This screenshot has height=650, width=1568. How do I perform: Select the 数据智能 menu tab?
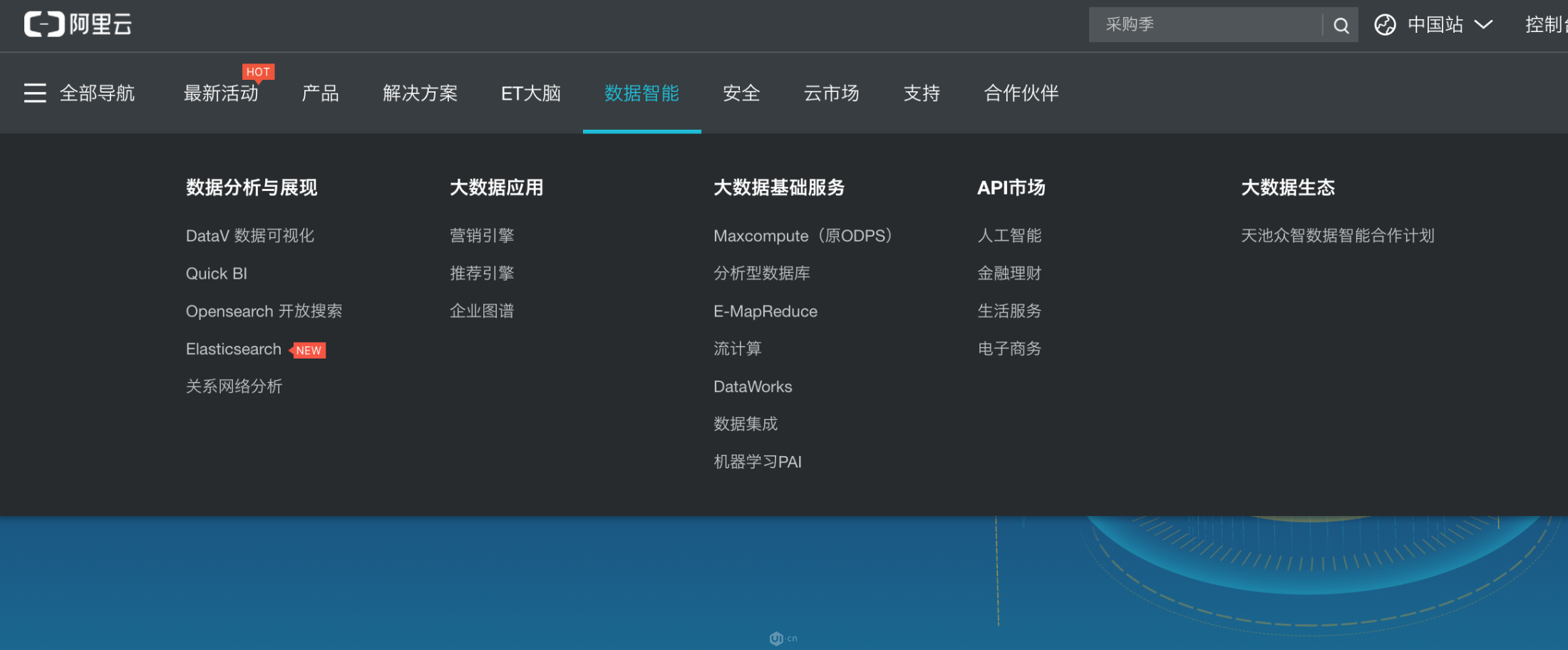(x=641, y=93)
